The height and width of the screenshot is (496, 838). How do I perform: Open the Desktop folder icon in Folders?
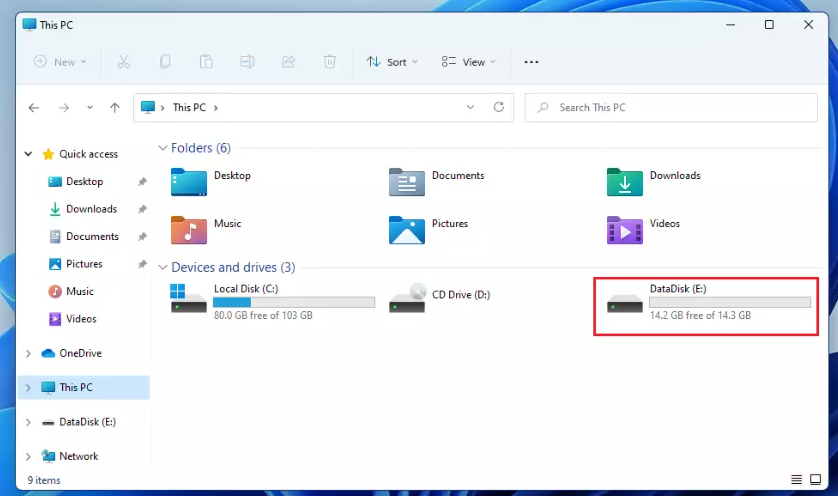click(189, 182)
